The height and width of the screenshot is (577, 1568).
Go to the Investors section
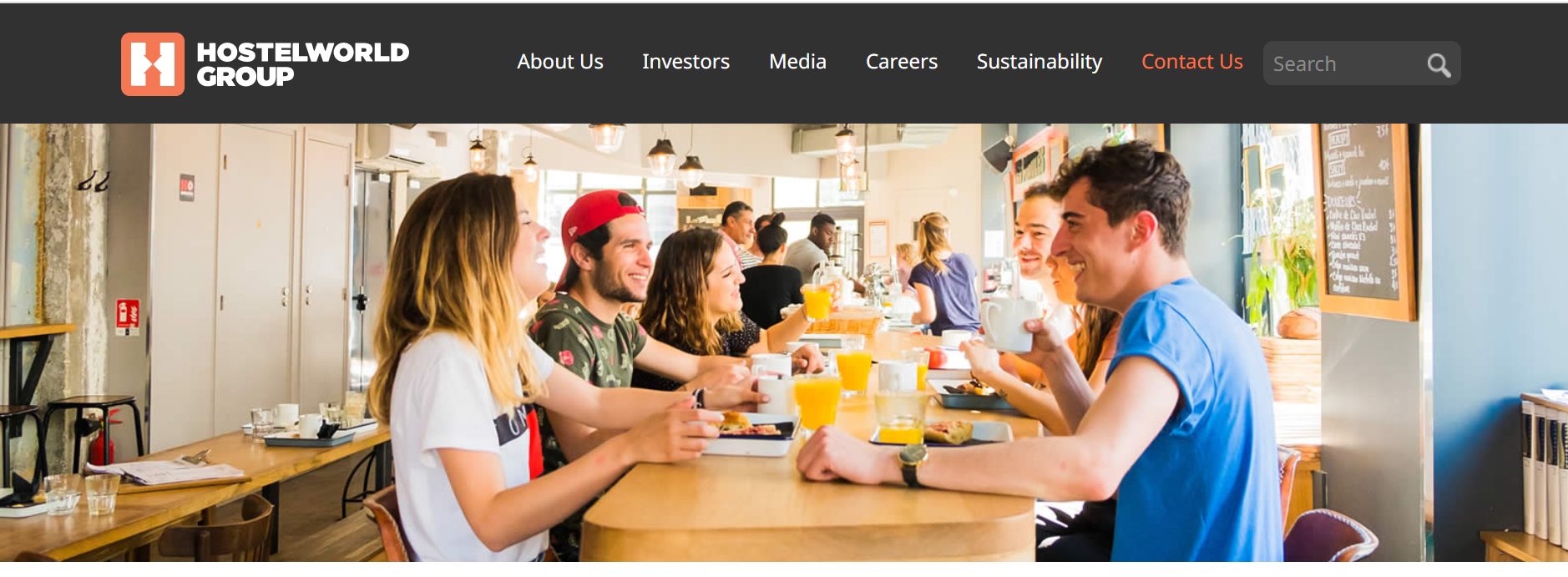click(x=685, y=62)
